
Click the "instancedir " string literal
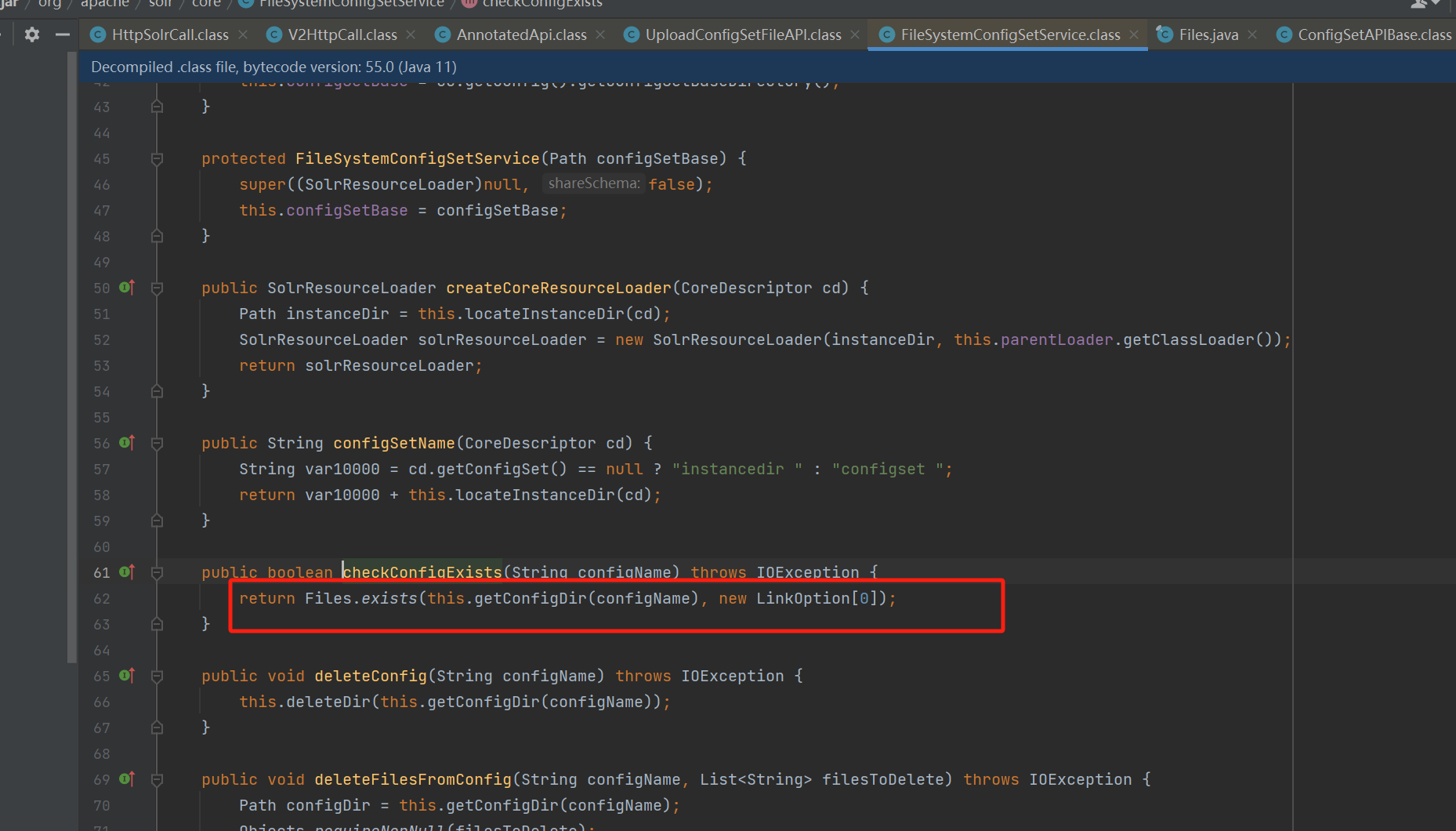tap(737, 469)
